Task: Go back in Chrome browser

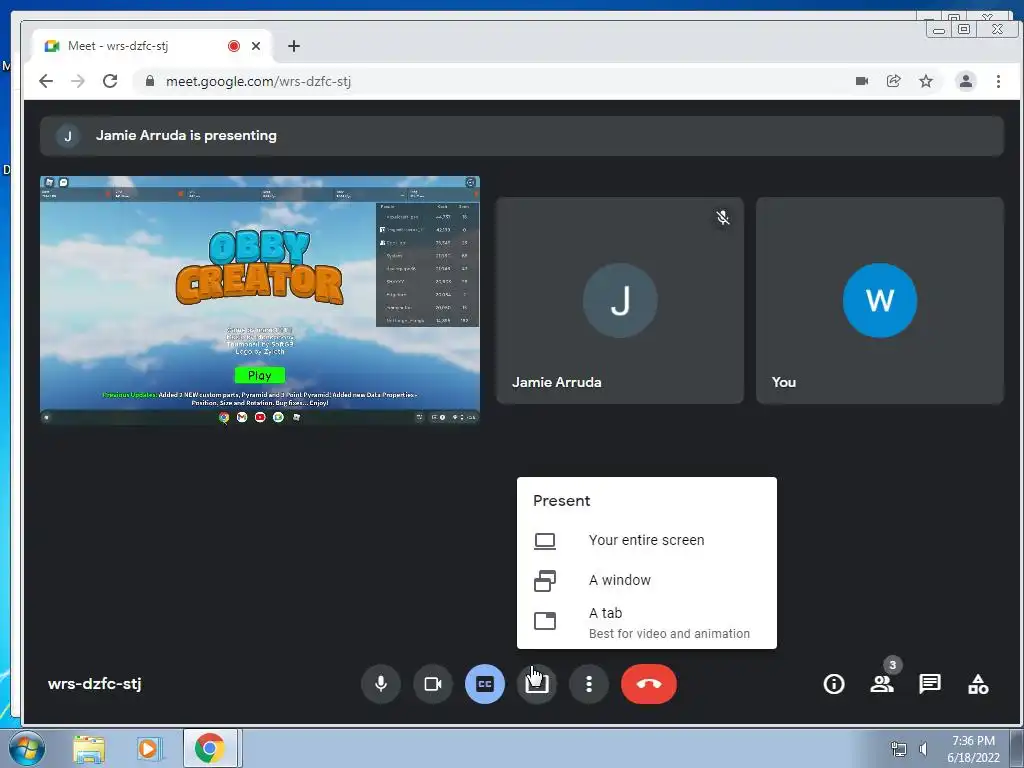Action: pos(46,81)
